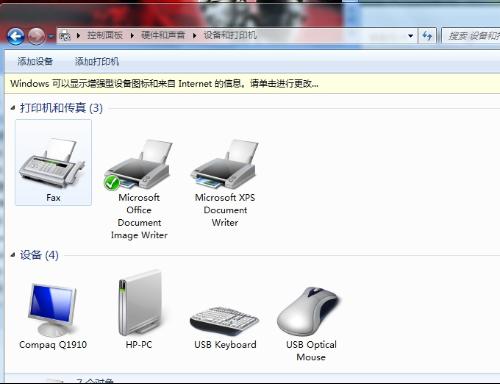The height and width of the screenshot is (384, 500).
Task: Click the Back navigation arrow
Action: (x=15, y=36)
